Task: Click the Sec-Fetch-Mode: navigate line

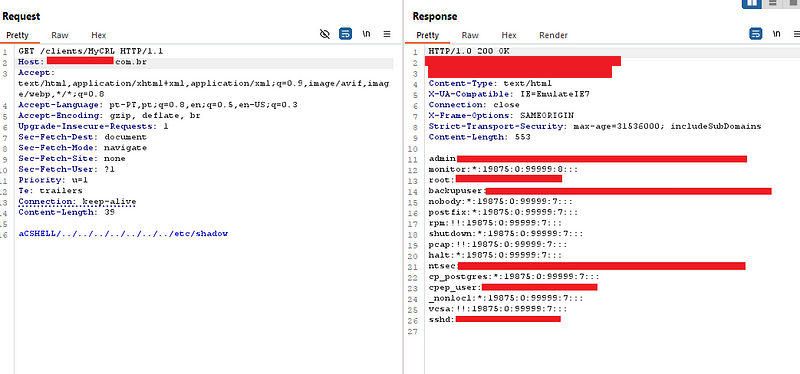Action: tap(82, 147)
